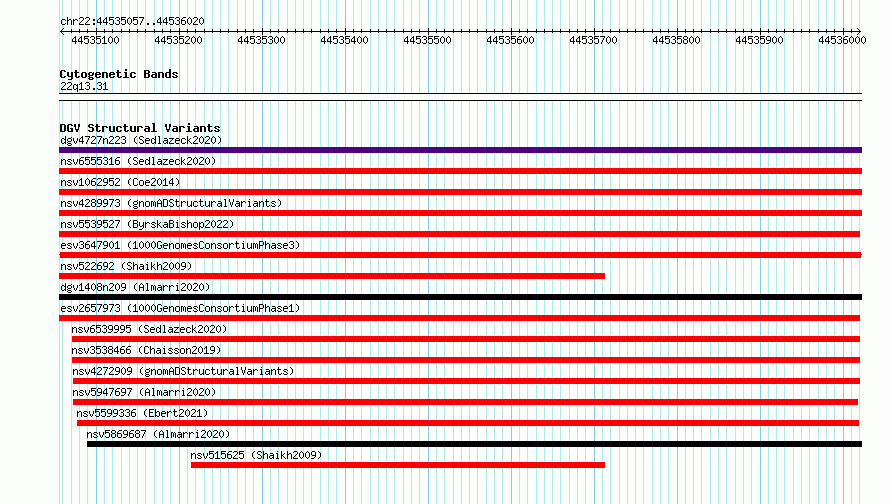Click the red esv2657973 variant bar

(x=459, y=318)
